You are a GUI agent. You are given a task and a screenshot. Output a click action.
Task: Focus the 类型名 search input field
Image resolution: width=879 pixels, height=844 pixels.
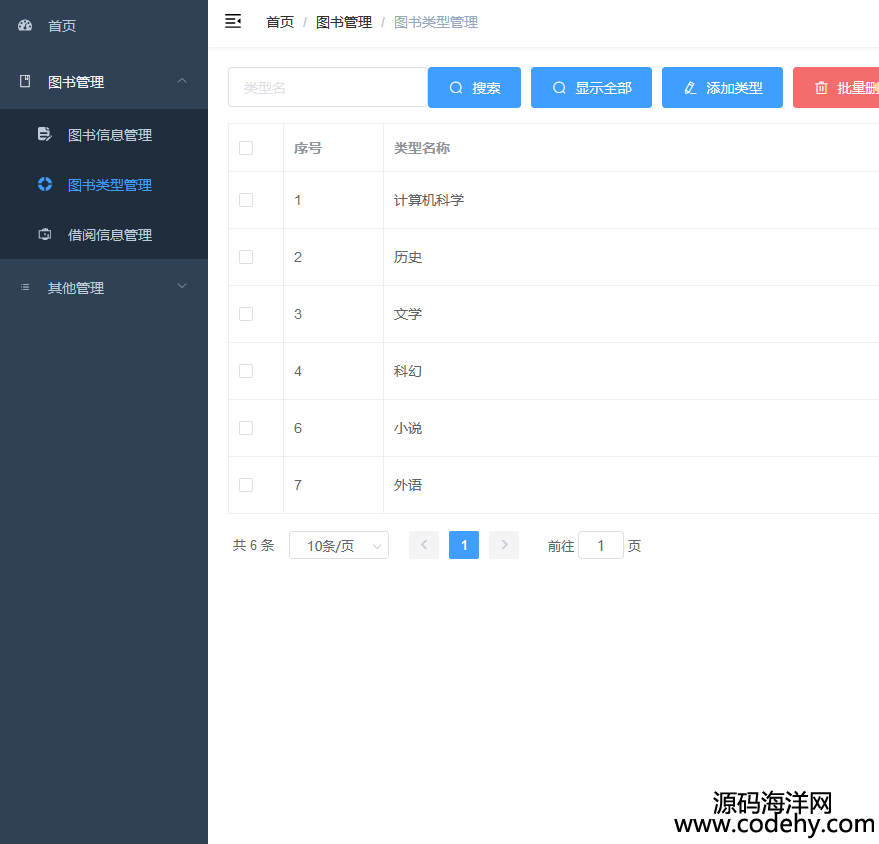pyautogui.click(x=328, y=88)
